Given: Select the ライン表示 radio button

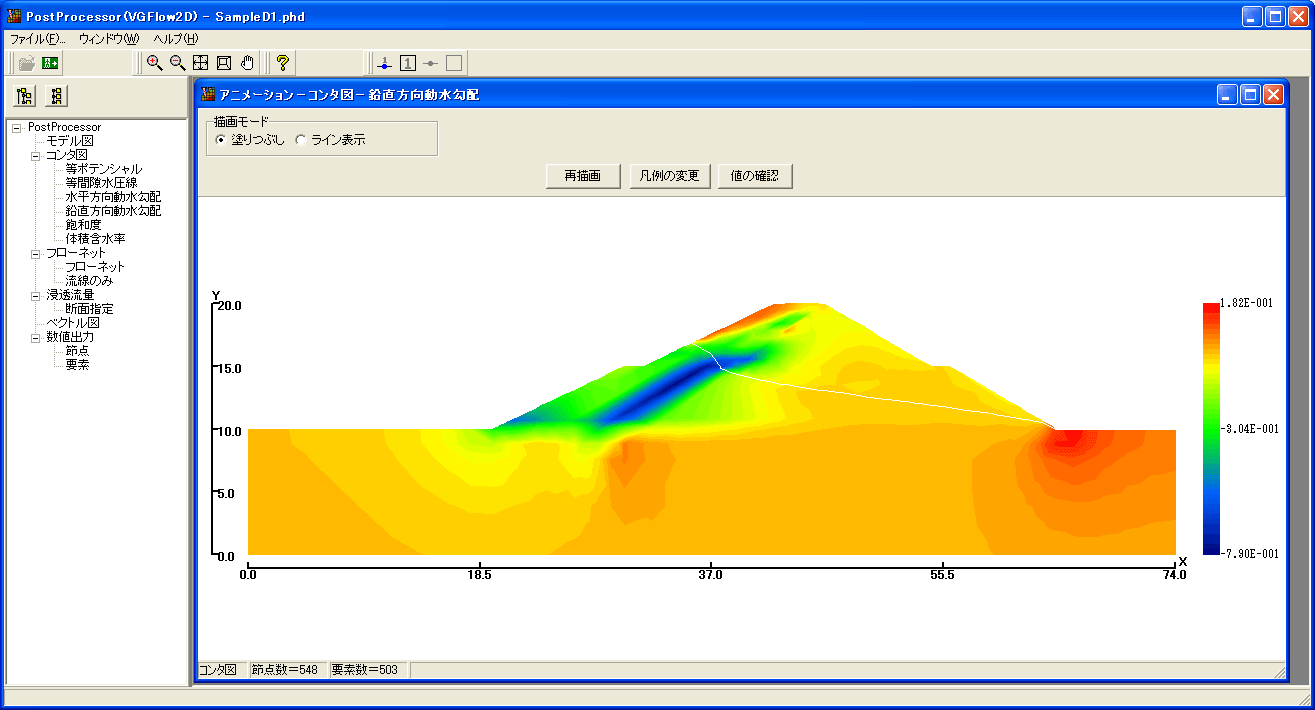Looking at the screenshot, I should (301, 140).
